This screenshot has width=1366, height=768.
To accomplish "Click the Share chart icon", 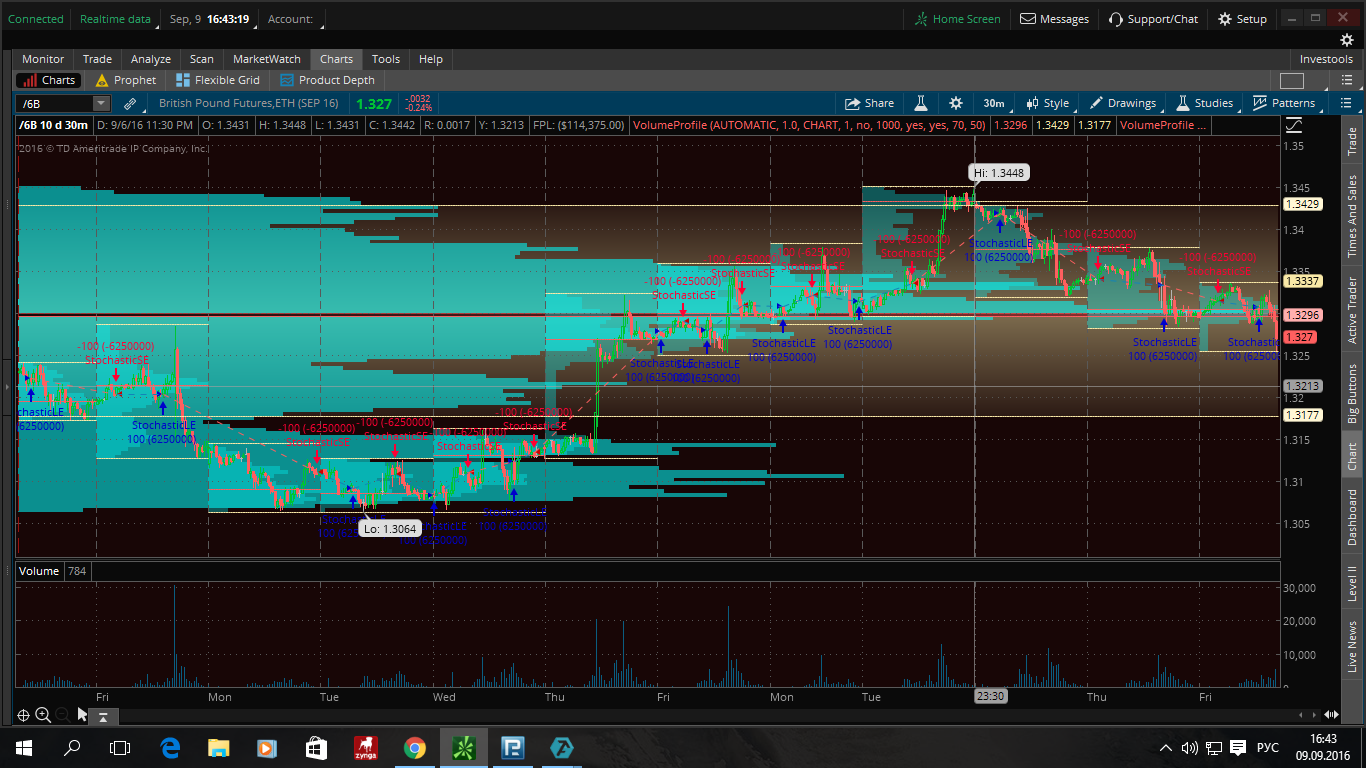I will click(868, 103).
